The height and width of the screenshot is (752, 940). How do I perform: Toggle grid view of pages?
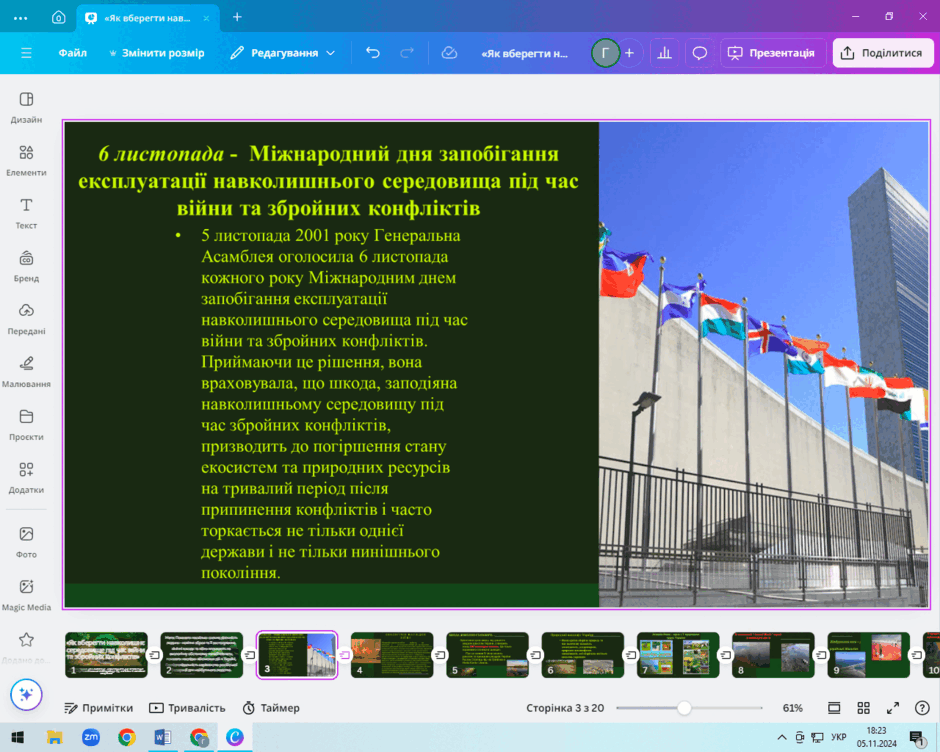coord(863,708)
